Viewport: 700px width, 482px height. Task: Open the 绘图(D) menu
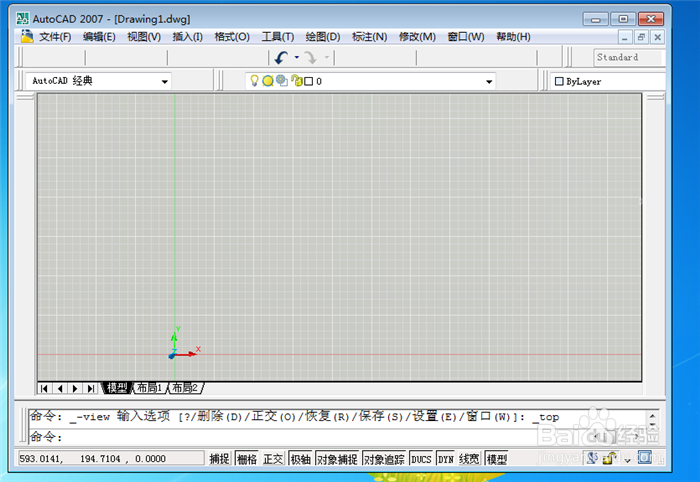323,37
